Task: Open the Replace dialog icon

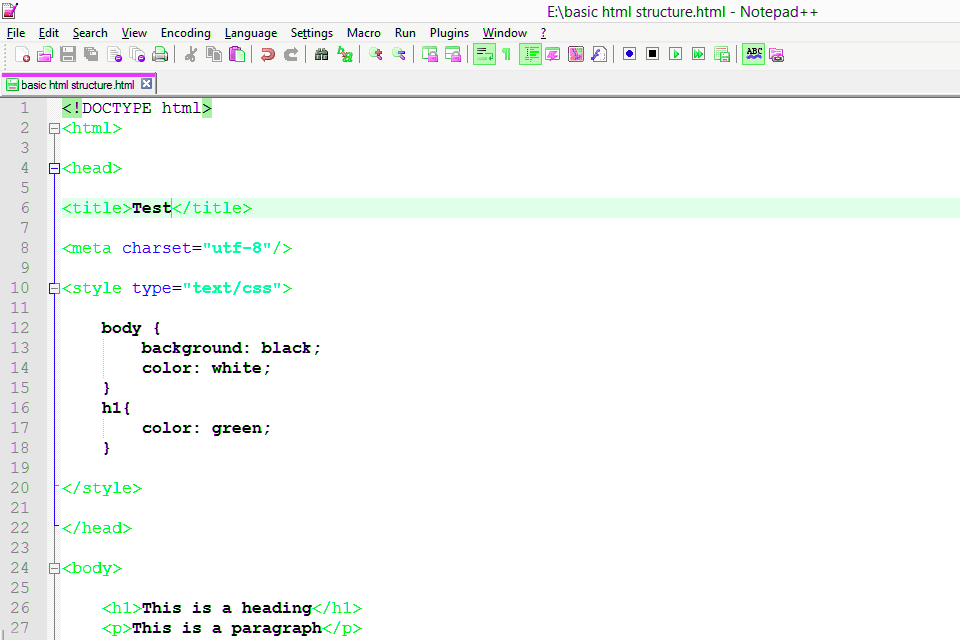Action: click(x=345, y=55)
